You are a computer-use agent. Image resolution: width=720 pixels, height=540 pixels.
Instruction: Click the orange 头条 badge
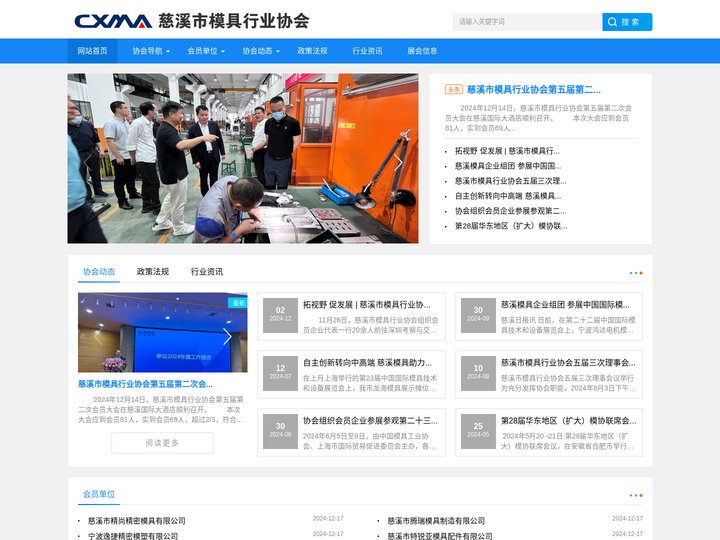click(454, 89)
